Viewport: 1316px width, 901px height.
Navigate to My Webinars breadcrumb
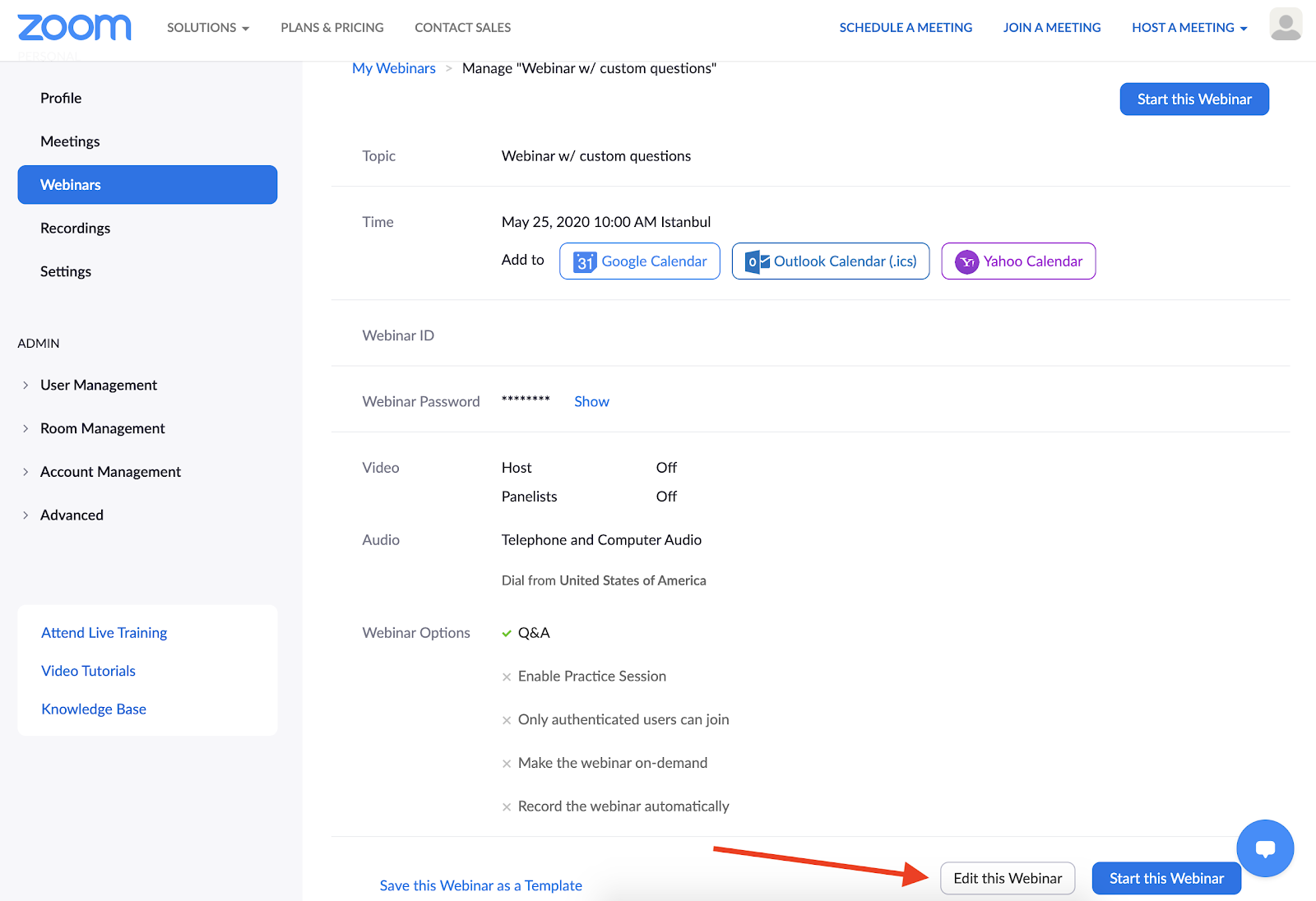coord(394,68)
